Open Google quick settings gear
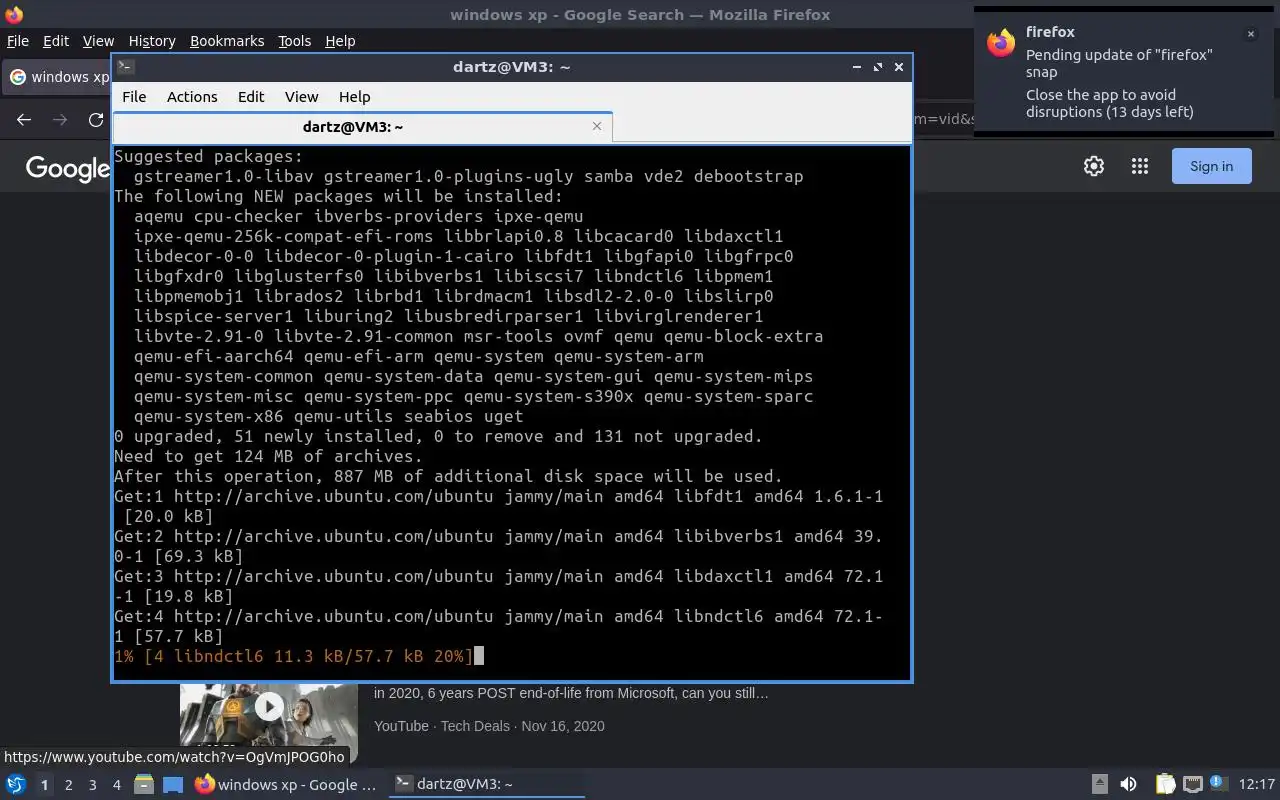 click(1094, 166)
